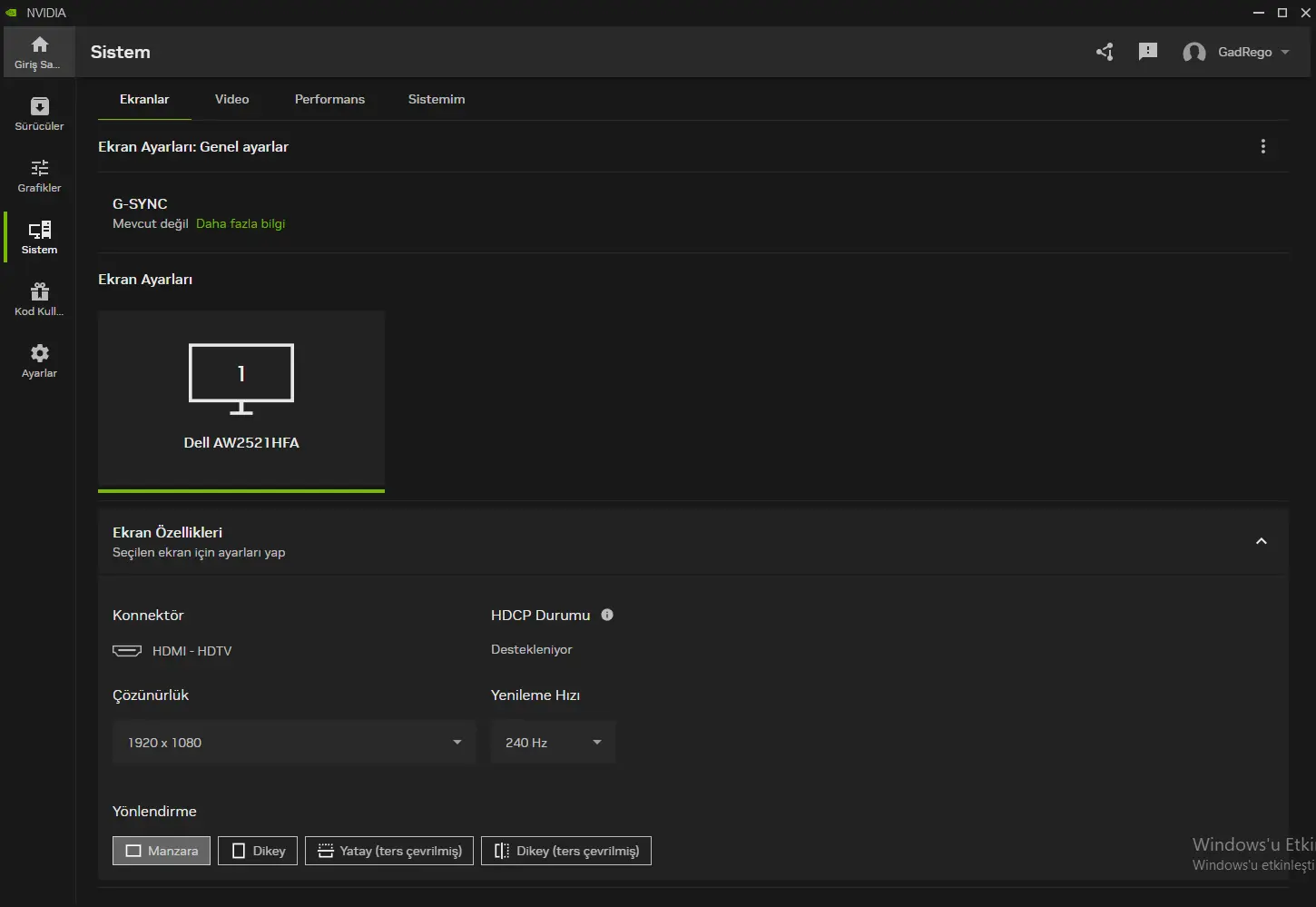Image resolution: width=1316 pixels, height=907 pixels.
Task: Open the 1920 x 1080 resolution dropdown
Action: (x=294, y=743)
